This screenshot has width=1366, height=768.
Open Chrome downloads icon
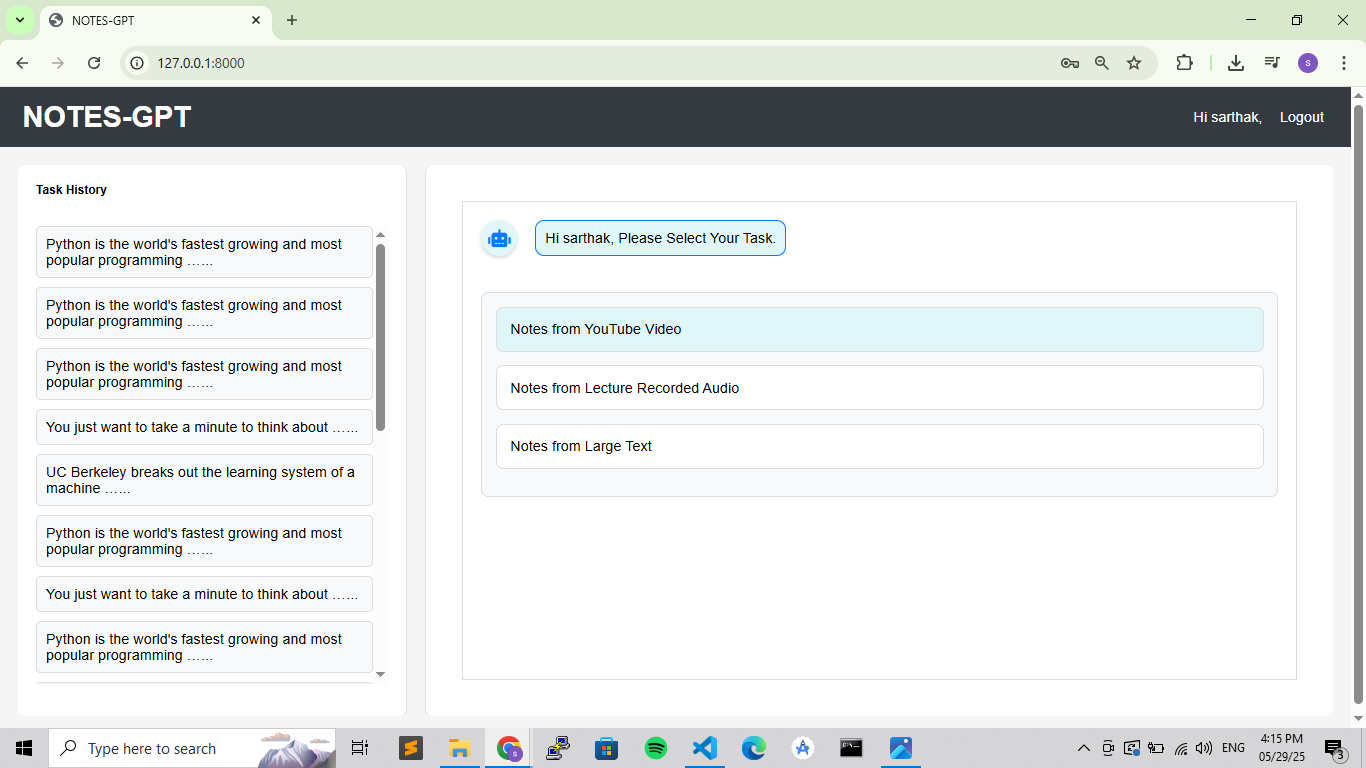click(1236, 63)
